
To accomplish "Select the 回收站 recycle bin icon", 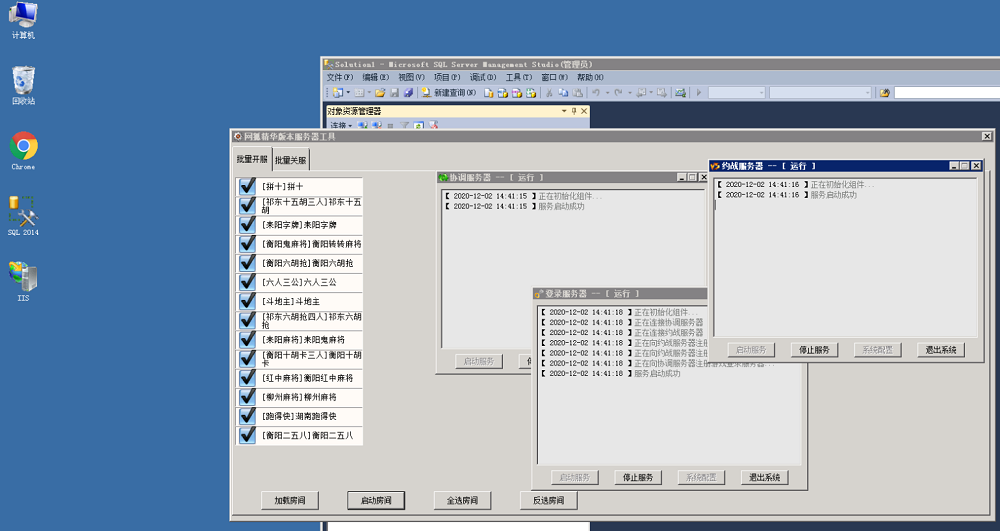I will click(23, 82).
